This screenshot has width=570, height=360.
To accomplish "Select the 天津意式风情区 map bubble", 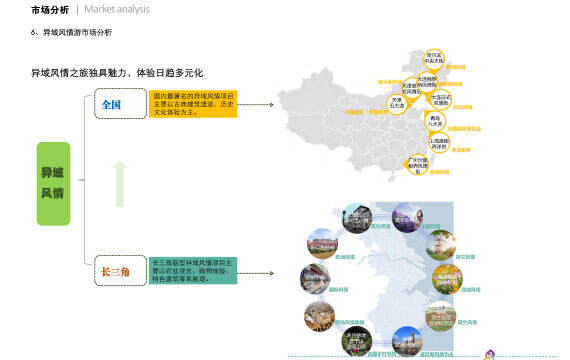I will 411,89.
